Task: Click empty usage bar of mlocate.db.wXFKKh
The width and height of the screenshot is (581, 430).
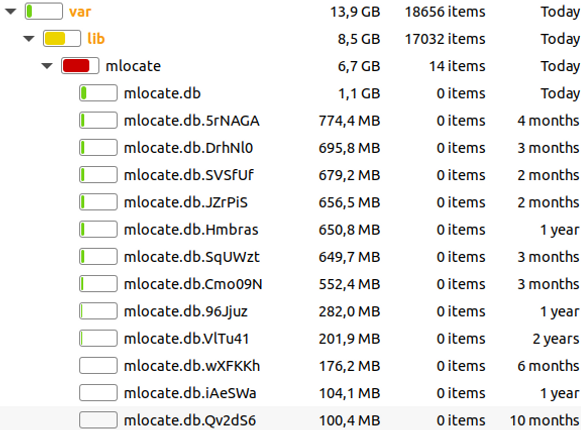Action: point(98,366)
